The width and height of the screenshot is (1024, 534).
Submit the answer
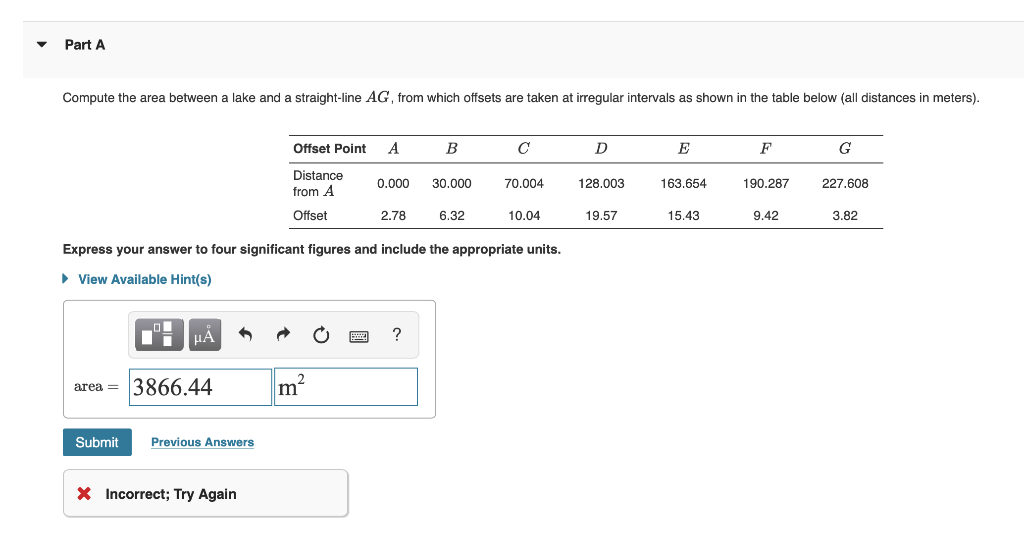click(97, 442)
